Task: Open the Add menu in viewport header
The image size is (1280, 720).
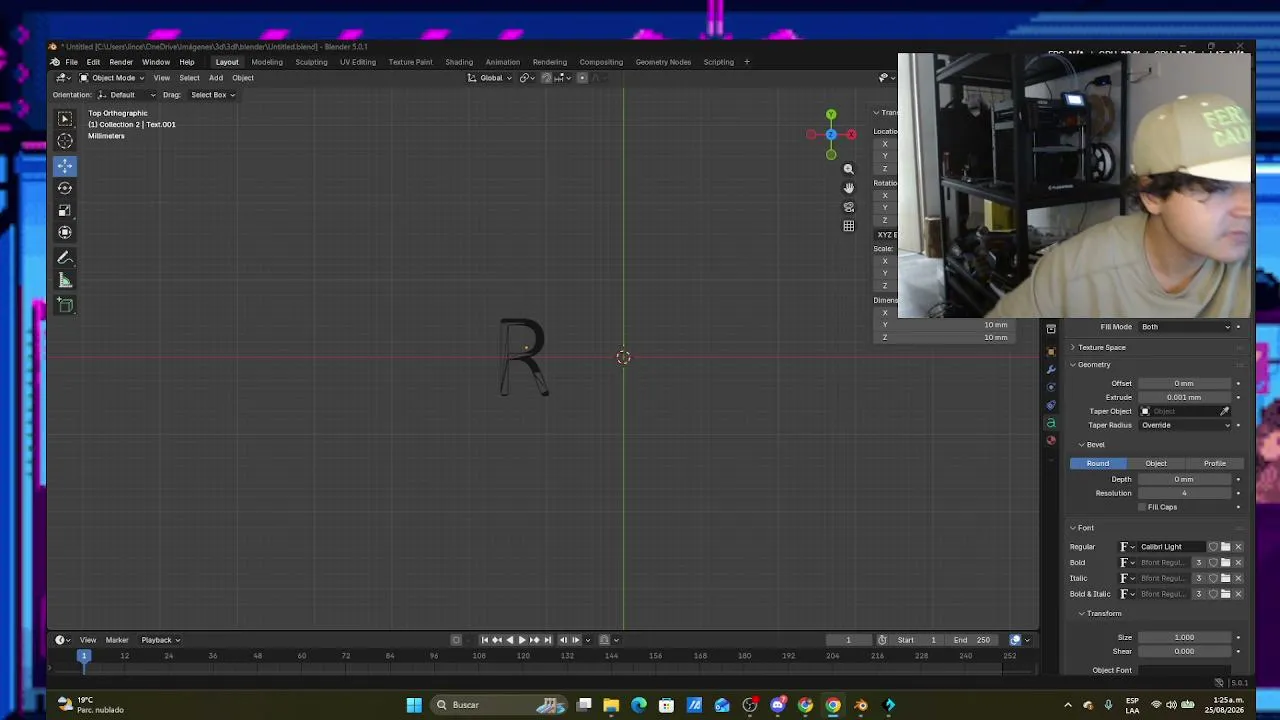Action: (x=216, y=78)
